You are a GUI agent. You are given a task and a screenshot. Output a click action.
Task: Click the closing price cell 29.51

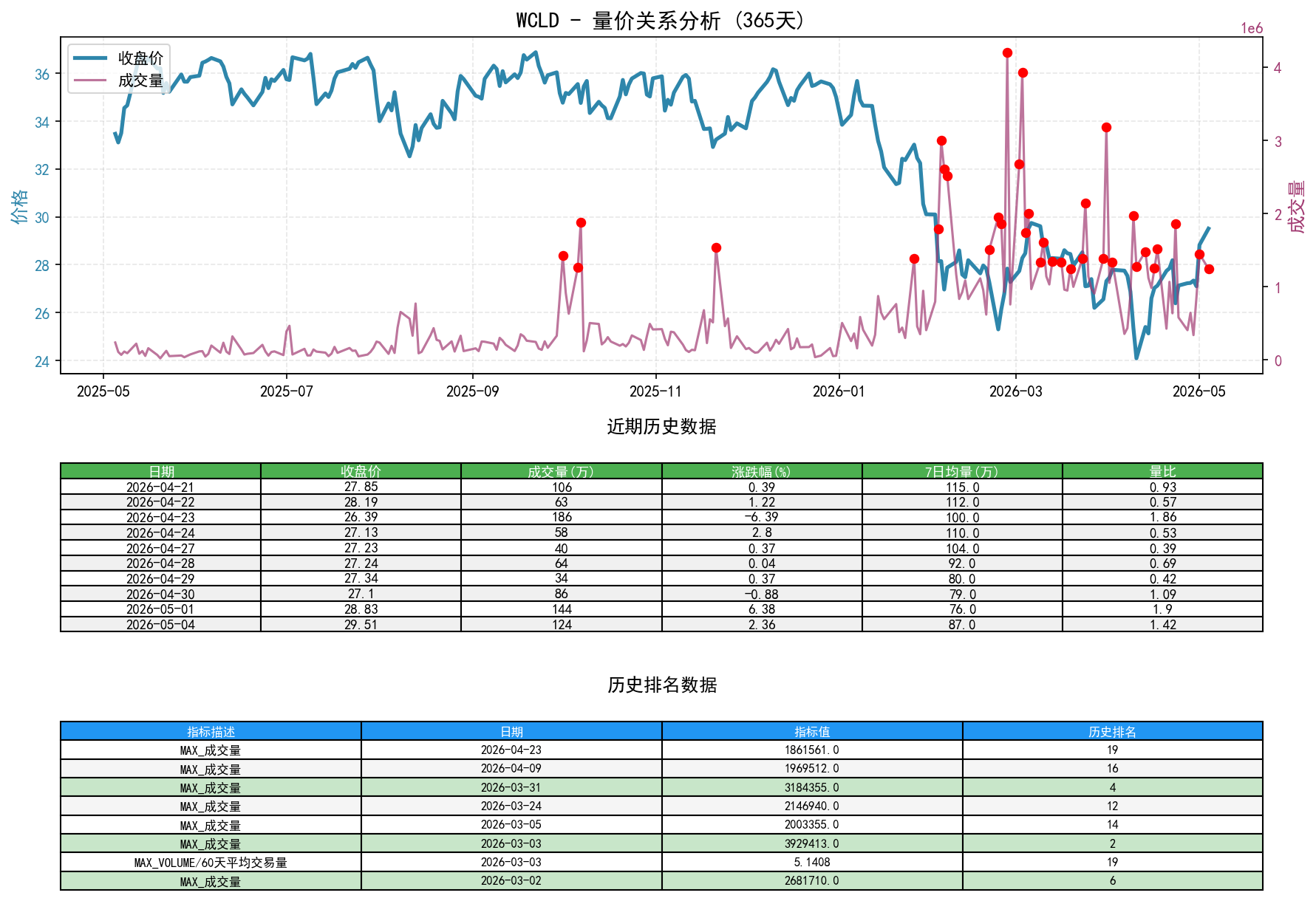pyautogui.click(x=361, y=624)
